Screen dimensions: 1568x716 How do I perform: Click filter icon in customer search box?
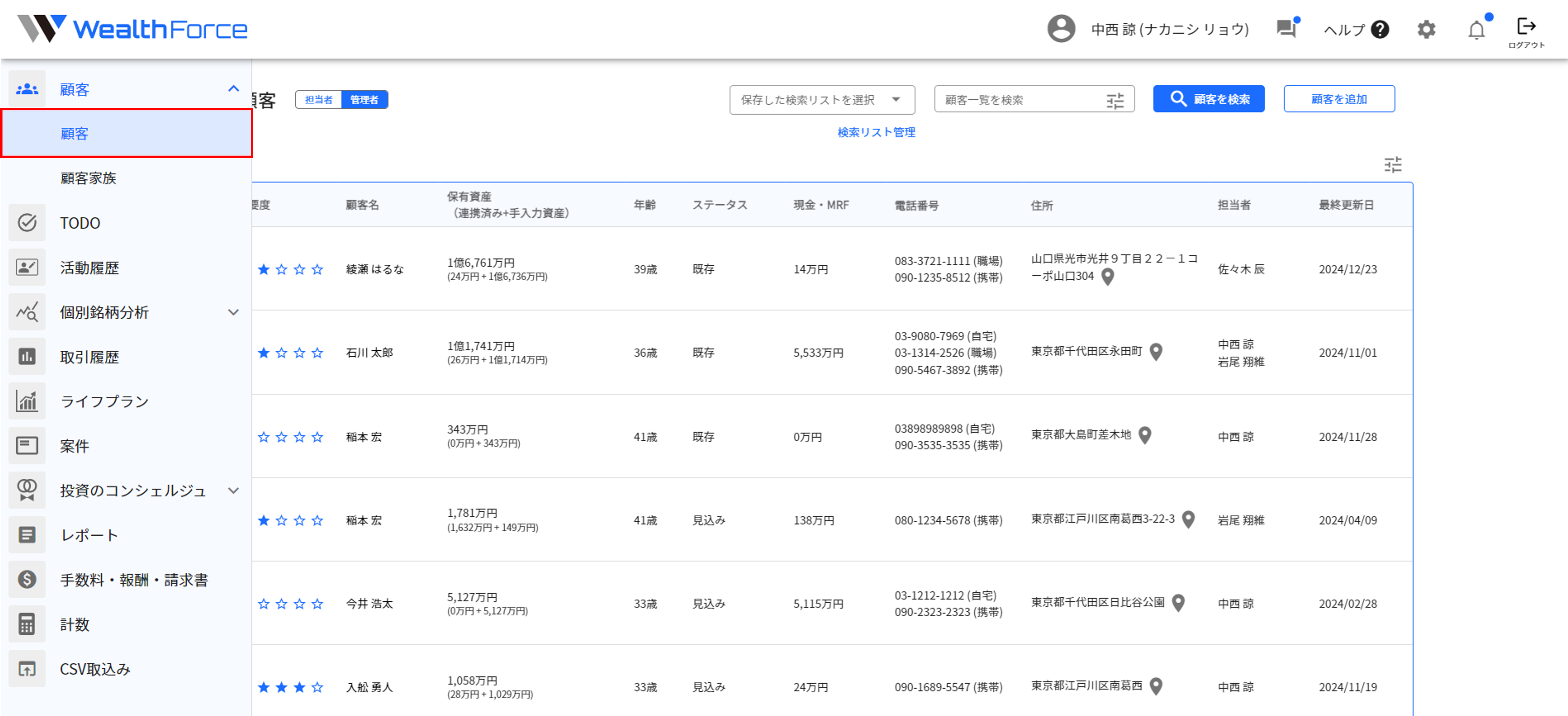[x=1115, y=100]
